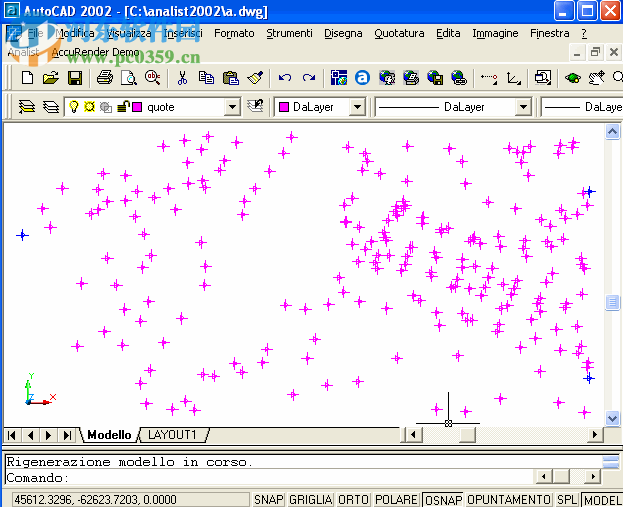Open the Layers manager icon

(50, 107)
